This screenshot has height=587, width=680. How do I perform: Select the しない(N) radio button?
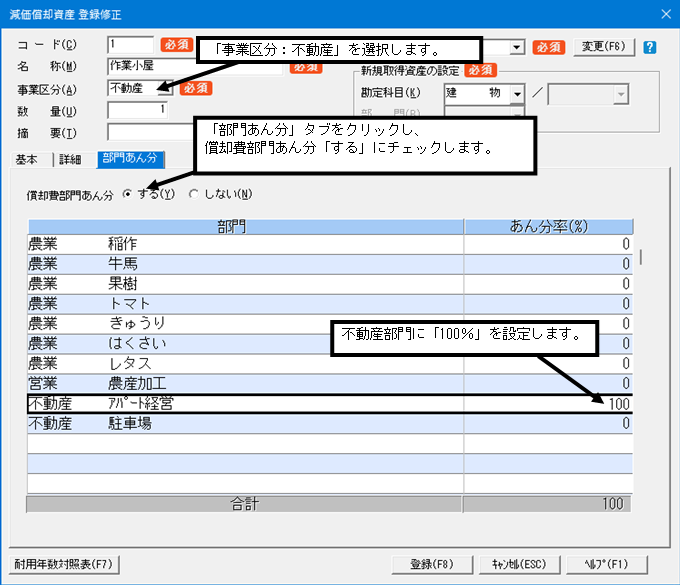pyautogui.click(x=193, y=194)
